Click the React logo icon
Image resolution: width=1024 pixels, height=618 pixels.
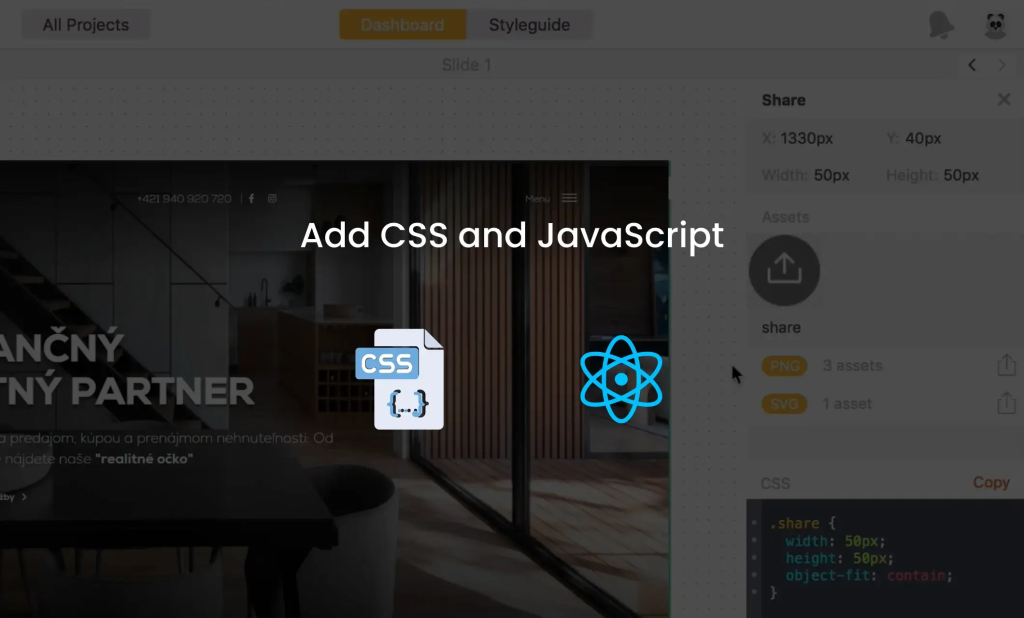(621, 380)
